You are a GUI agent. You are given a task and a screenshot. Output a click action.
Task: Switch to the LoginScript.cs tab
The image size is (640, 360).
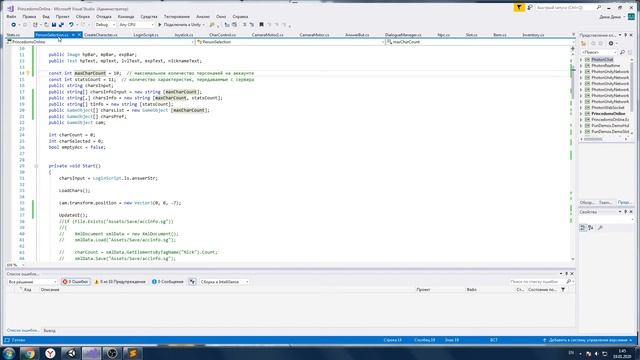pos(146,35)
